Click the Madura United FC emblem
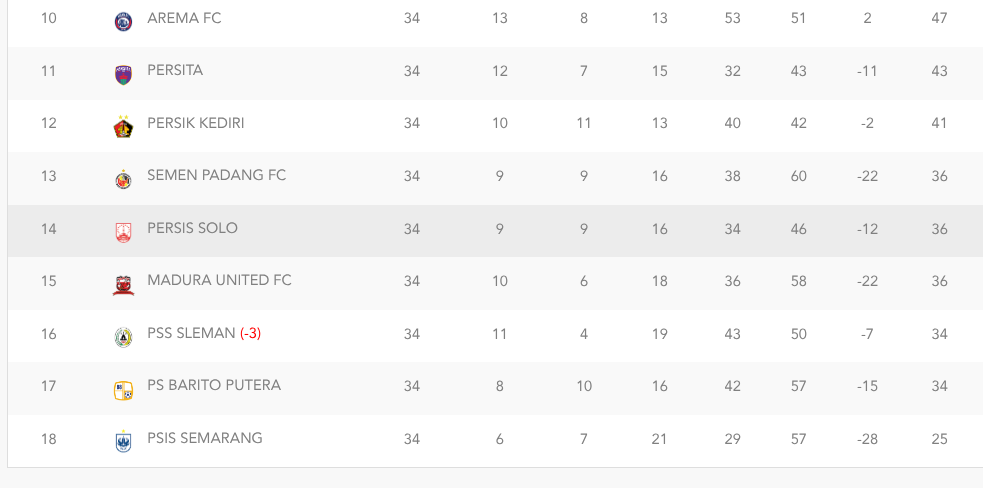Image resolution: width=983 pixels, height=488 pixels. (x=124, y=285)
